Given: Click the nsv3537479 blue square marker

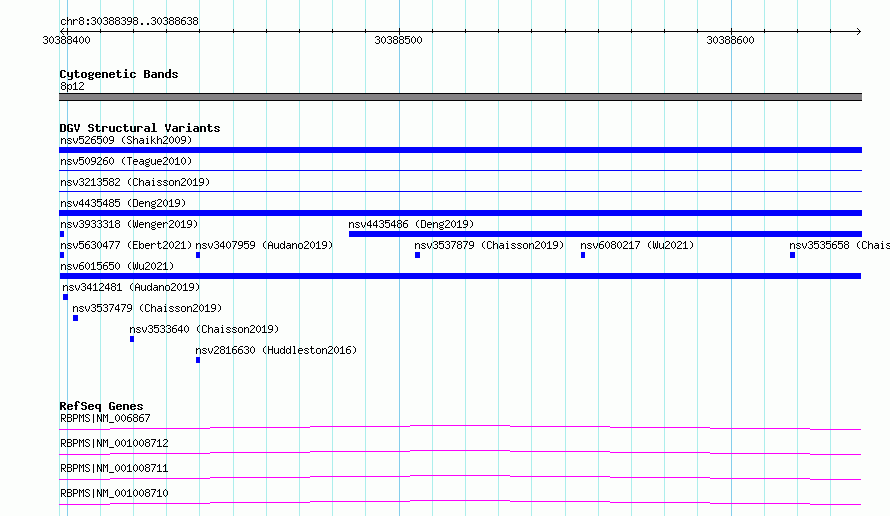Looking at the screenshot, I should click(75, 318).
